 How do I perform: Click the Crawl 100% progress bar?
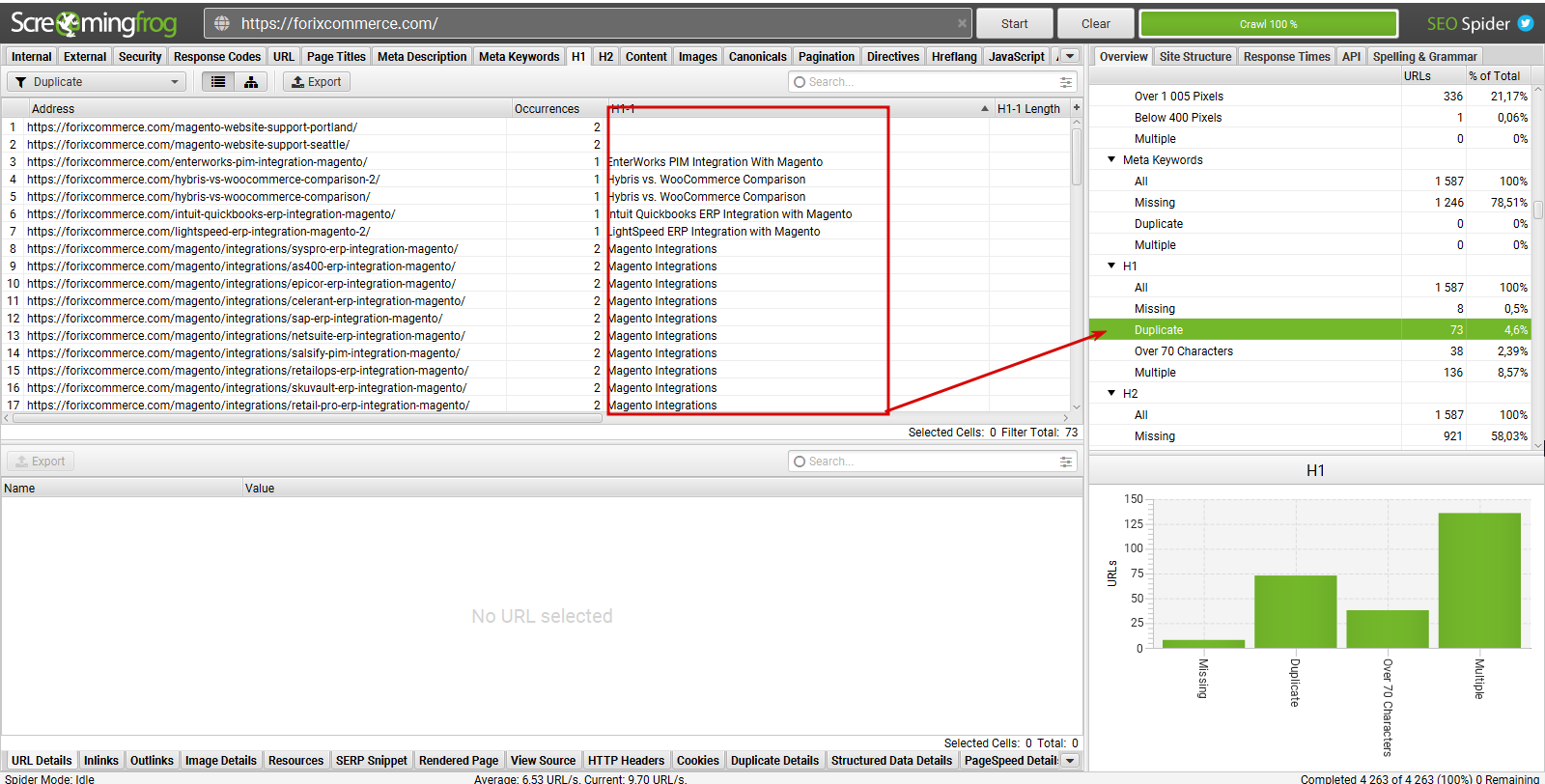[1269, 23]
